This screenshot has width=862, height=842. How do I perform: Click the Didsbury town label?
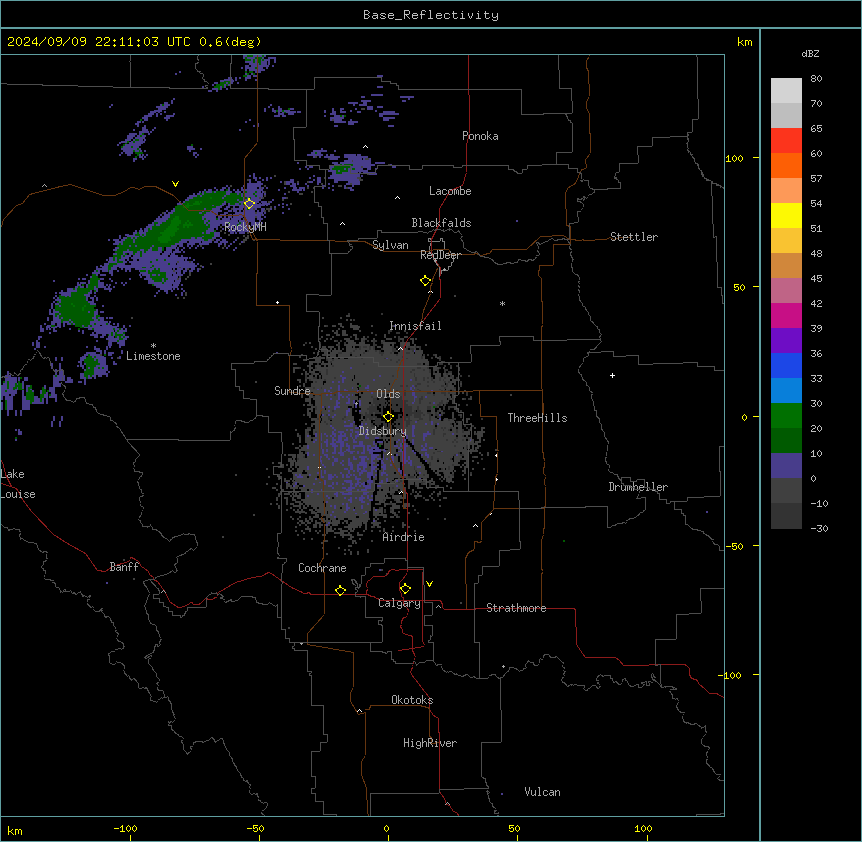point(383,431)
